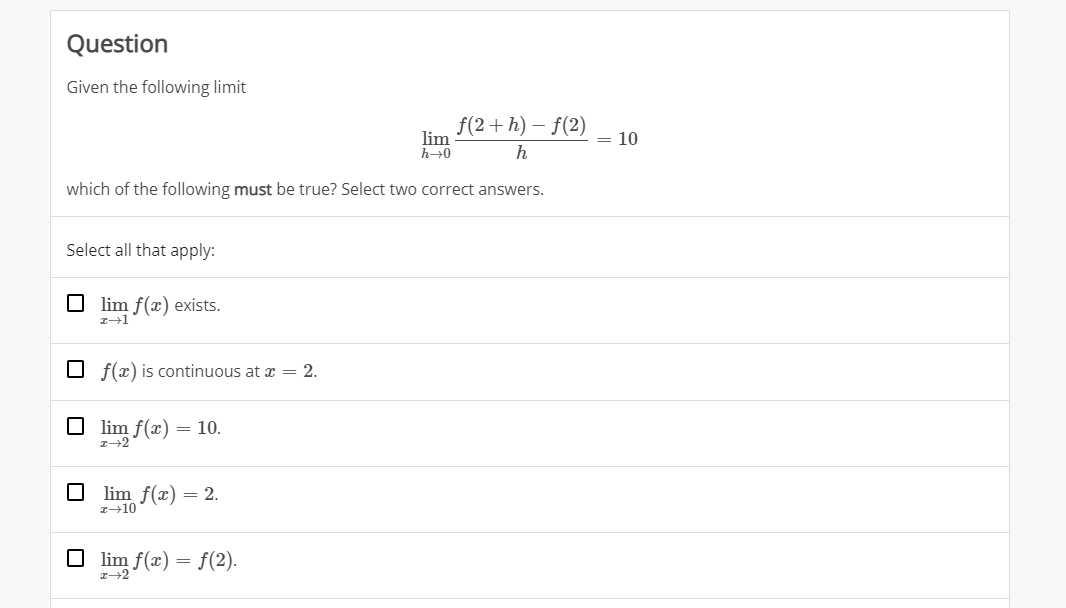Select the continuity at x = 2 answer row

coord(500,371)
